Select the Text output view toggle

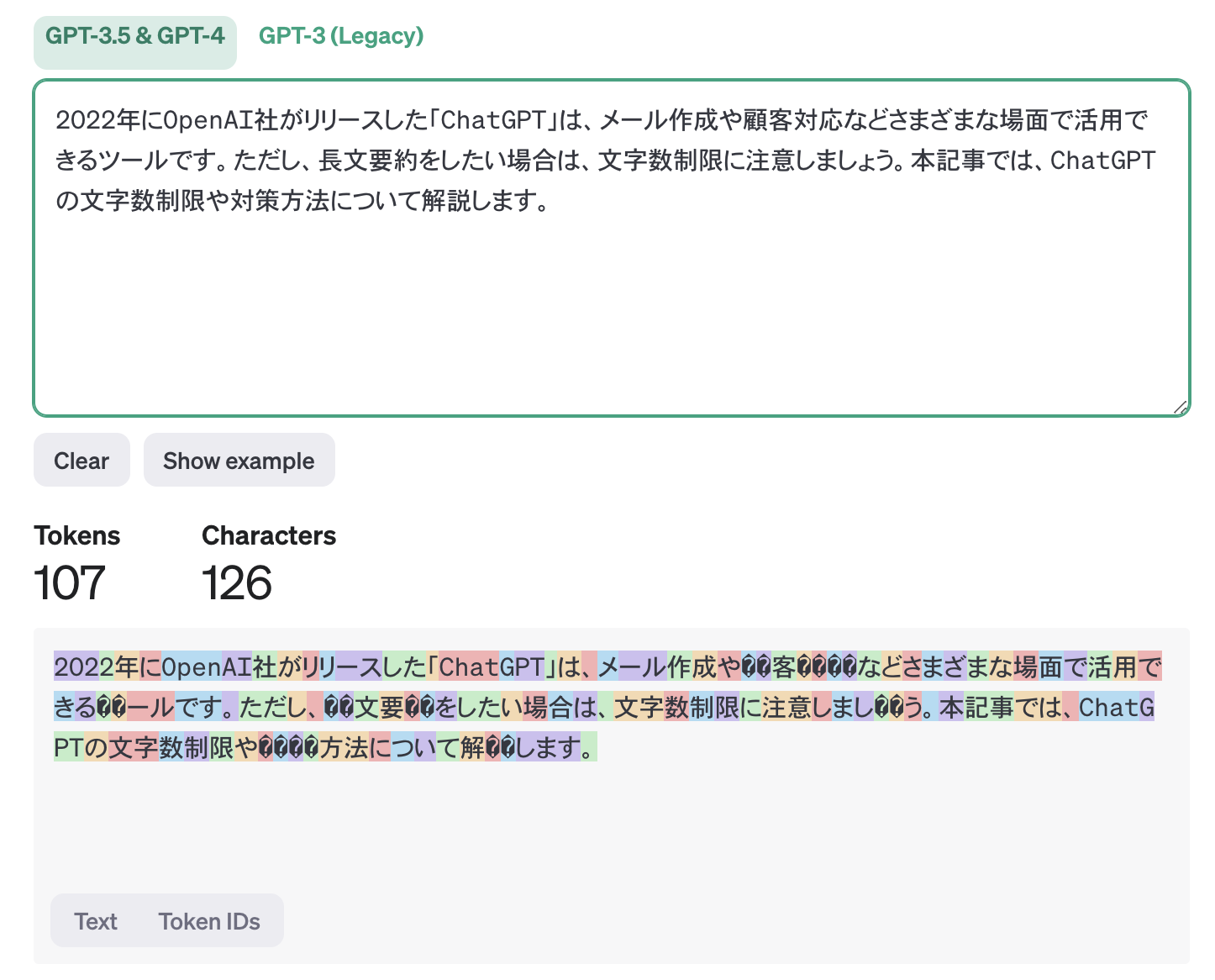96,921
